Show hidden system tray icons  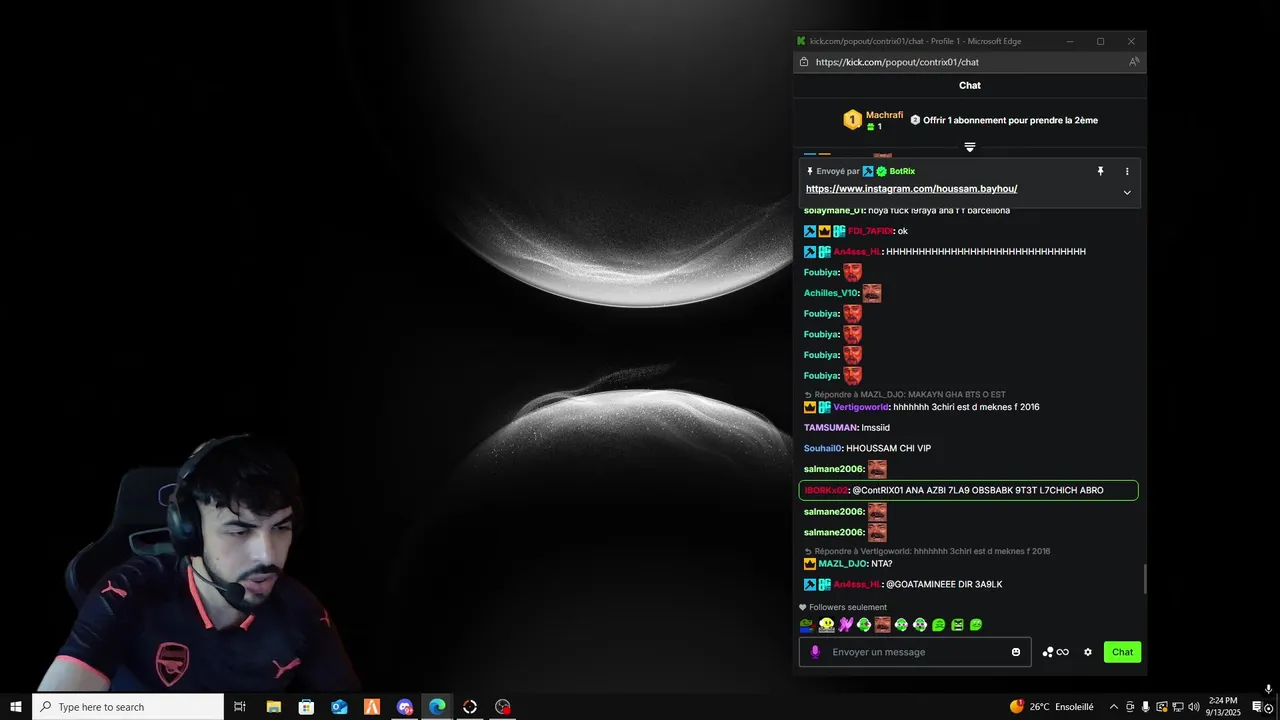1114,707
